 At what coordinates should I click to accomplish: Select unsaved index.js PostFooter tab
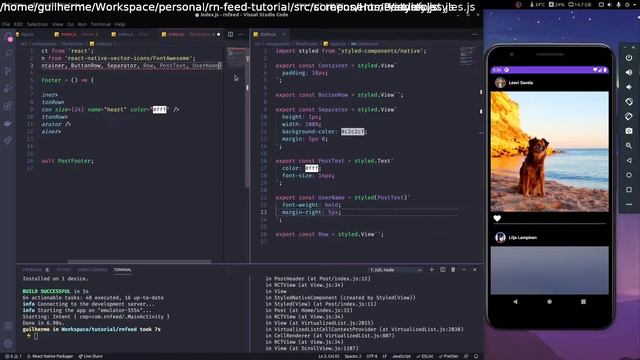tap(191, 34)
